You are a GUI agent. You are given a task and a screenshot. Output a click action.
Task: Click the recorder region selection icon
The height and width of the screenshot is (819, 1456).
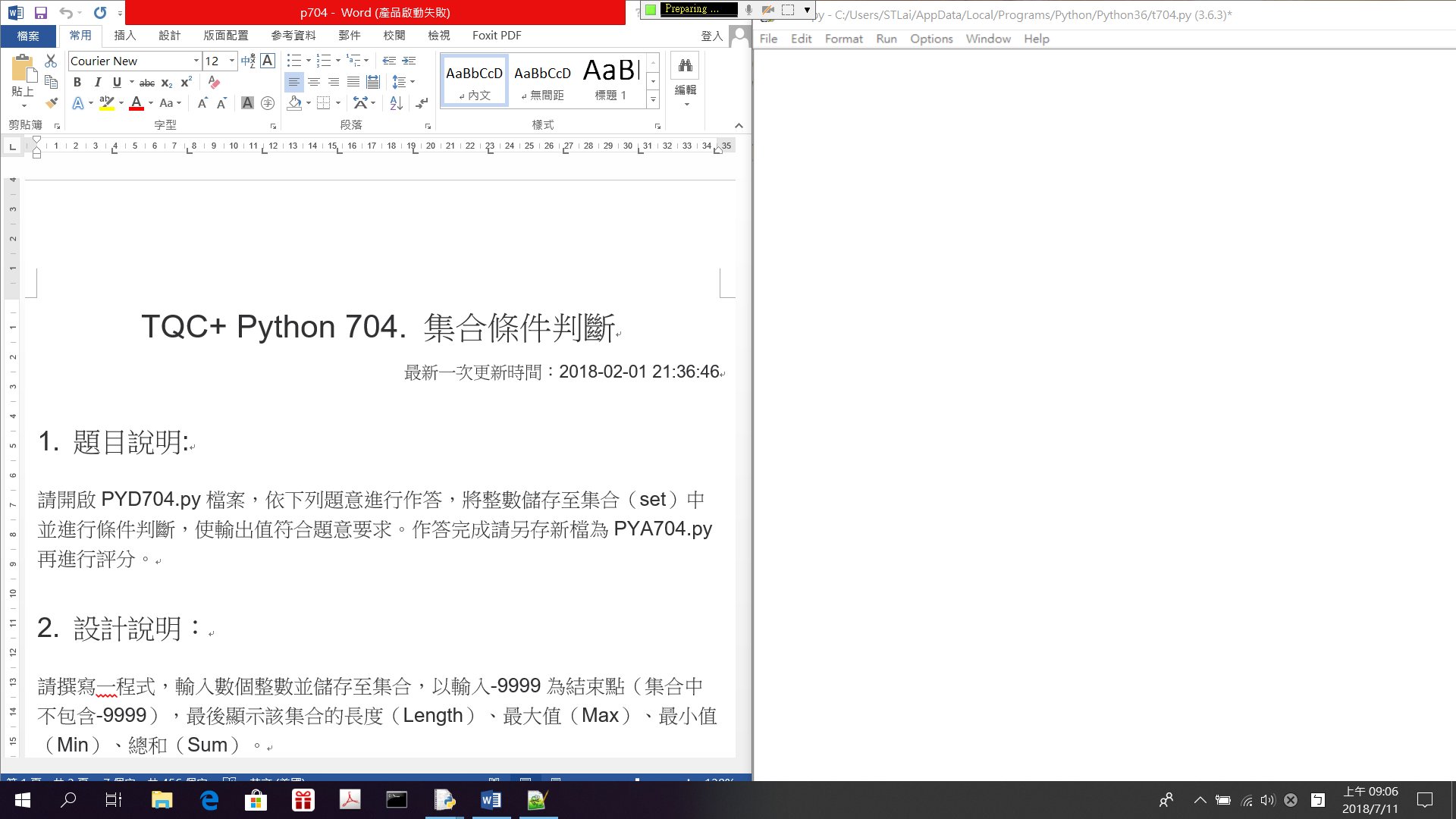[x=788, y=9]
